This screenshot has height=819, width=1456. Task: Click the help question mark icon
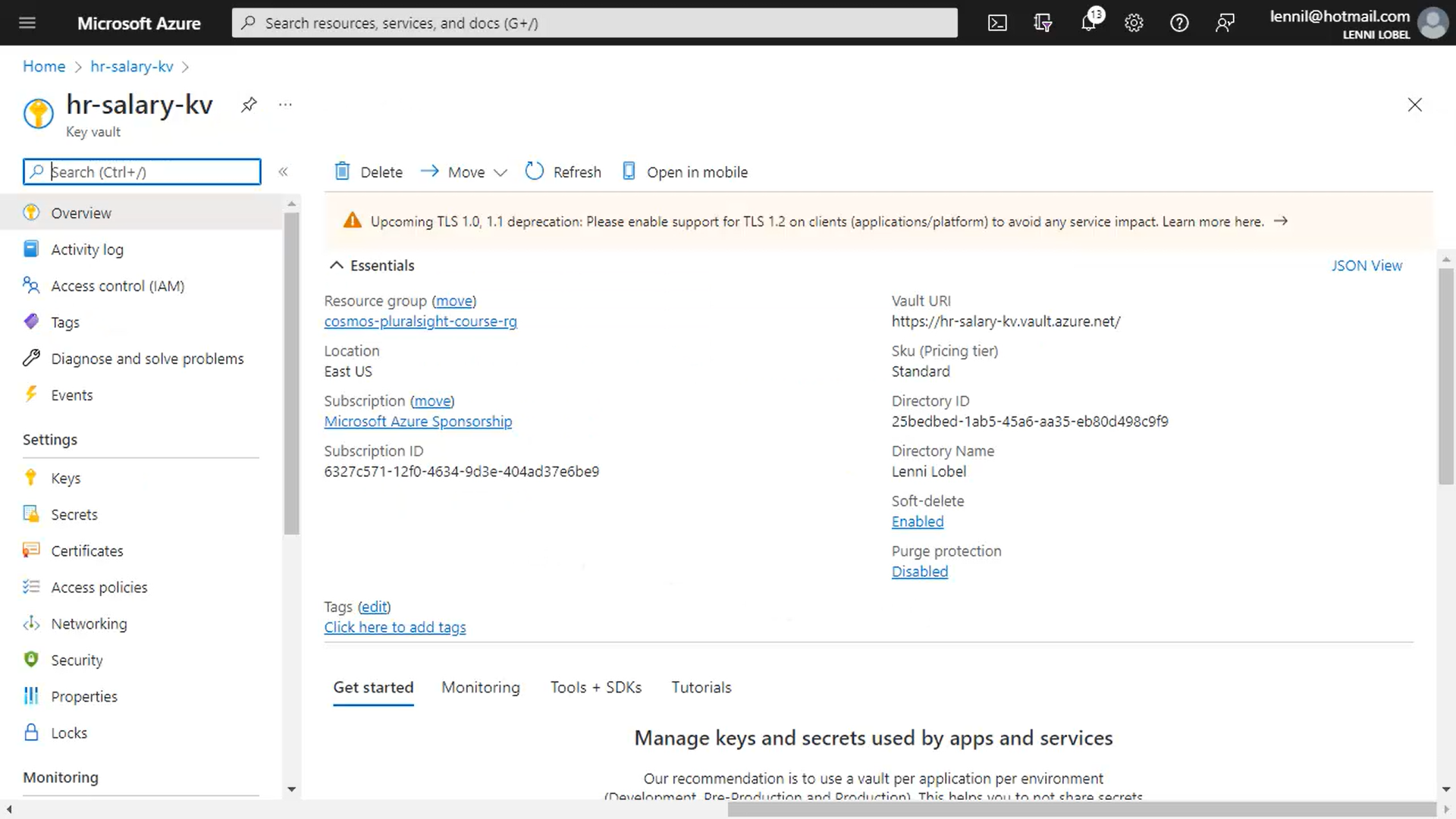coord(1179,23)
